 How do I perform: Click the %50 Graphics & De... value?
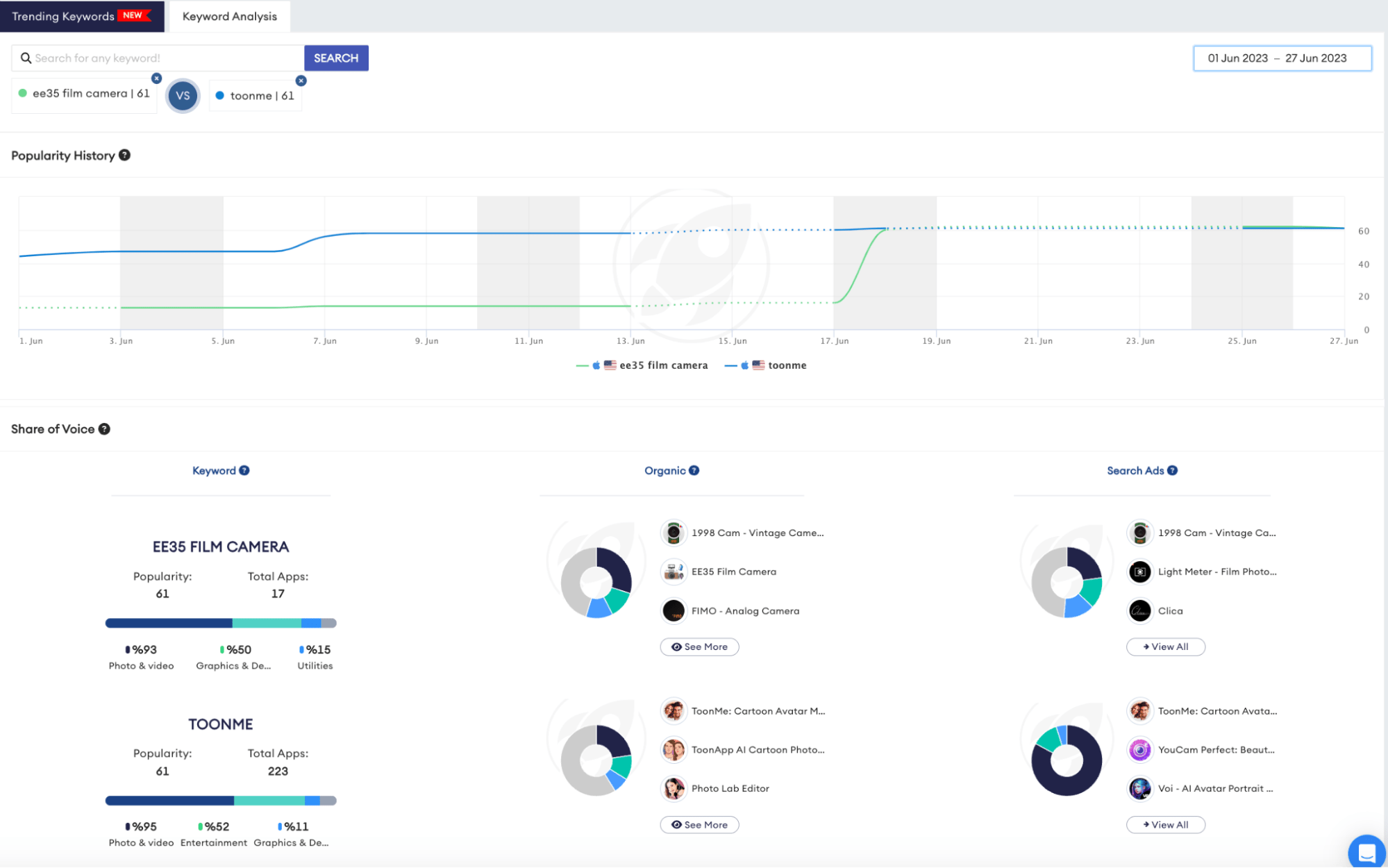click(x=239, y=650)
